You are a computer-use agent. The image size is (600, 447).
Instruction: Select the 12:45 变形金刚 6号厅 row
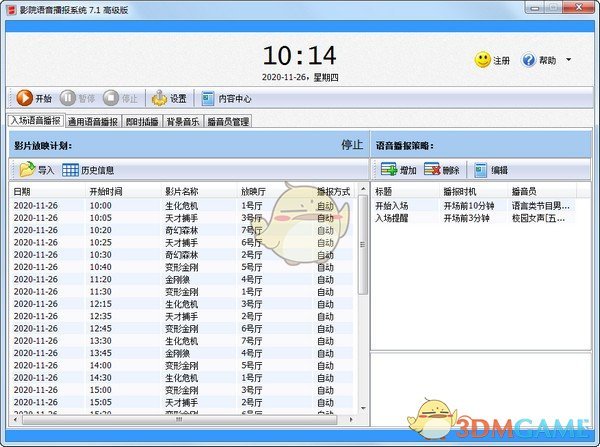(x=182, y=328)
